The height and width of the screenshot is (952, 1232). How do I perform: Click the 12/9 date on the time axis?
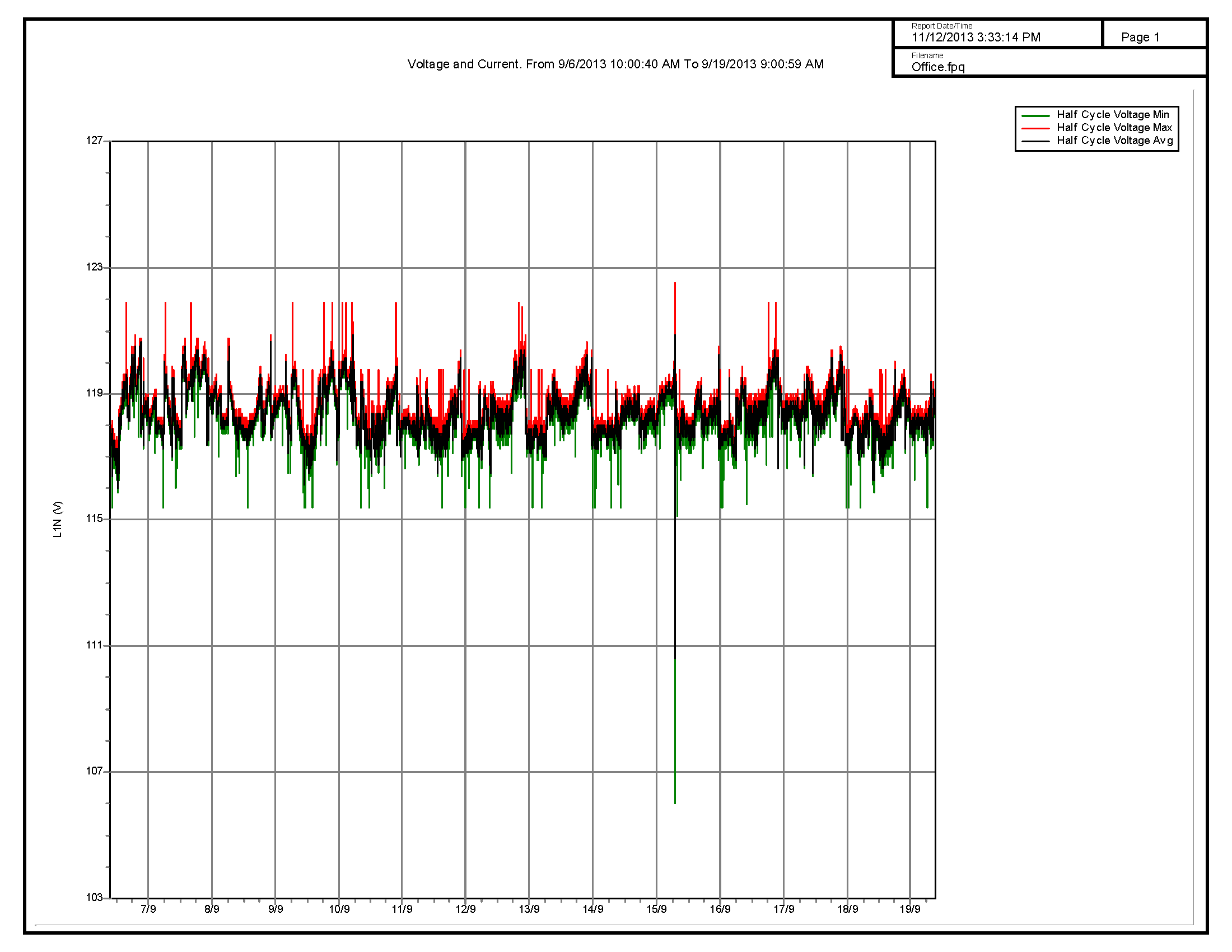(465, 909)
